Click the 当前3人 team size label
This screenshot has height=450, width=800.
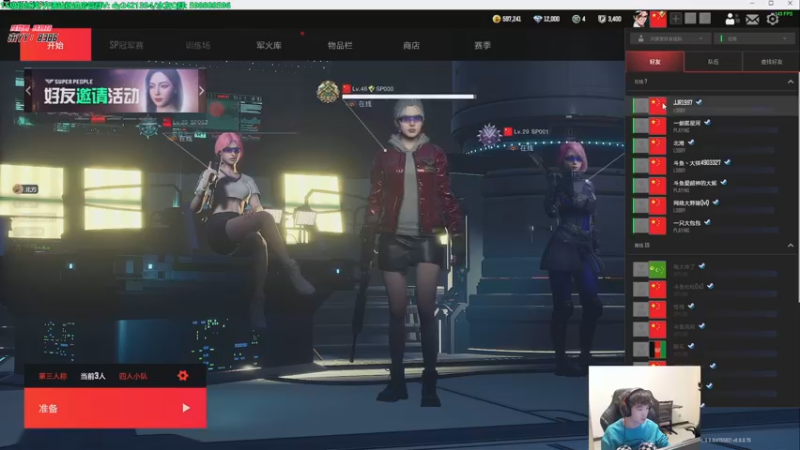(x=93, y=376)
